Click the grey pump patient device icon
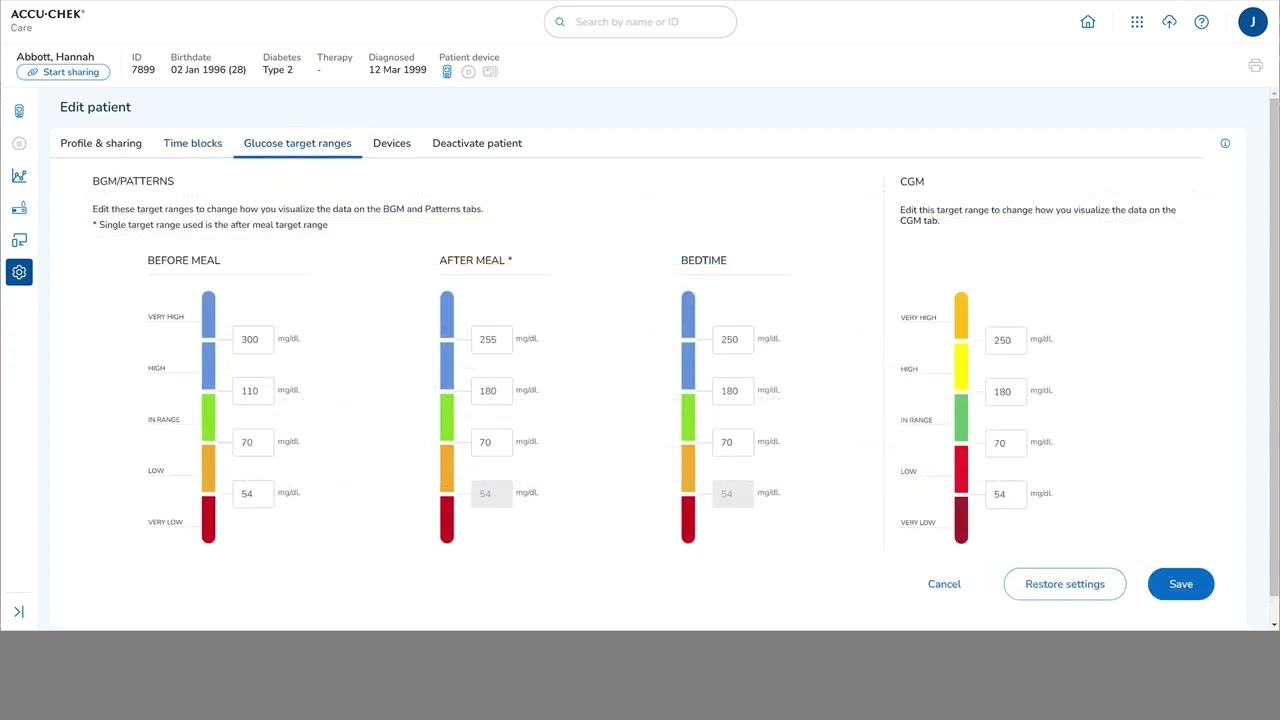 pos(490,72)
